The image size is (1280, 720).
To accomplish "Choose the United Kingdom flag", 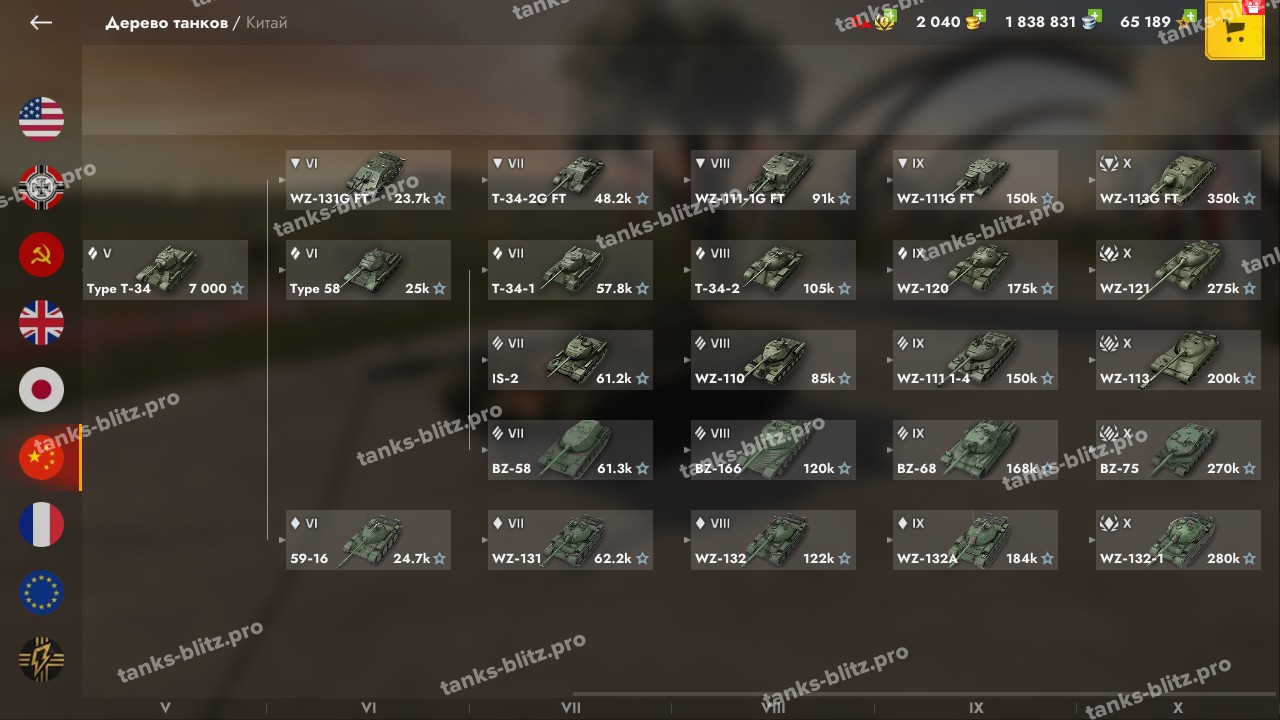I will [x=41, y=323].
